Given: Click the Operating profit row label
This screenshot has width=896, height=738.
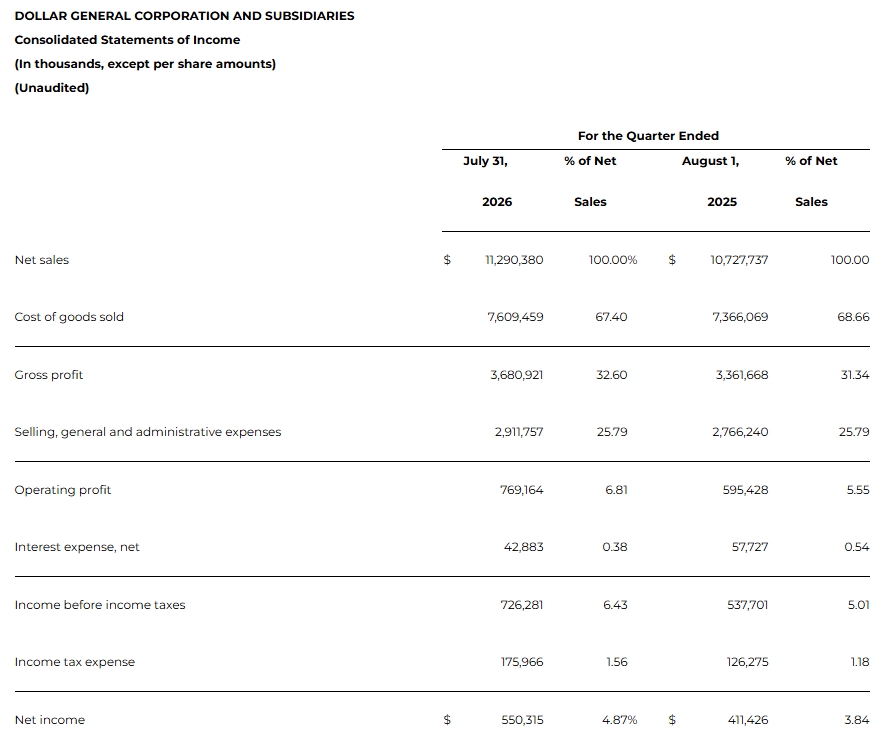Looking at the screenshot, I should point(63,490).
